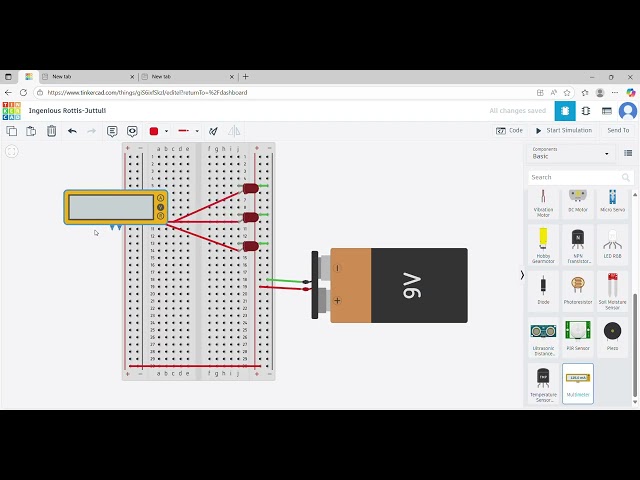
Task: Click the Tinkercad logo
Action: click(x=11, y=111)
